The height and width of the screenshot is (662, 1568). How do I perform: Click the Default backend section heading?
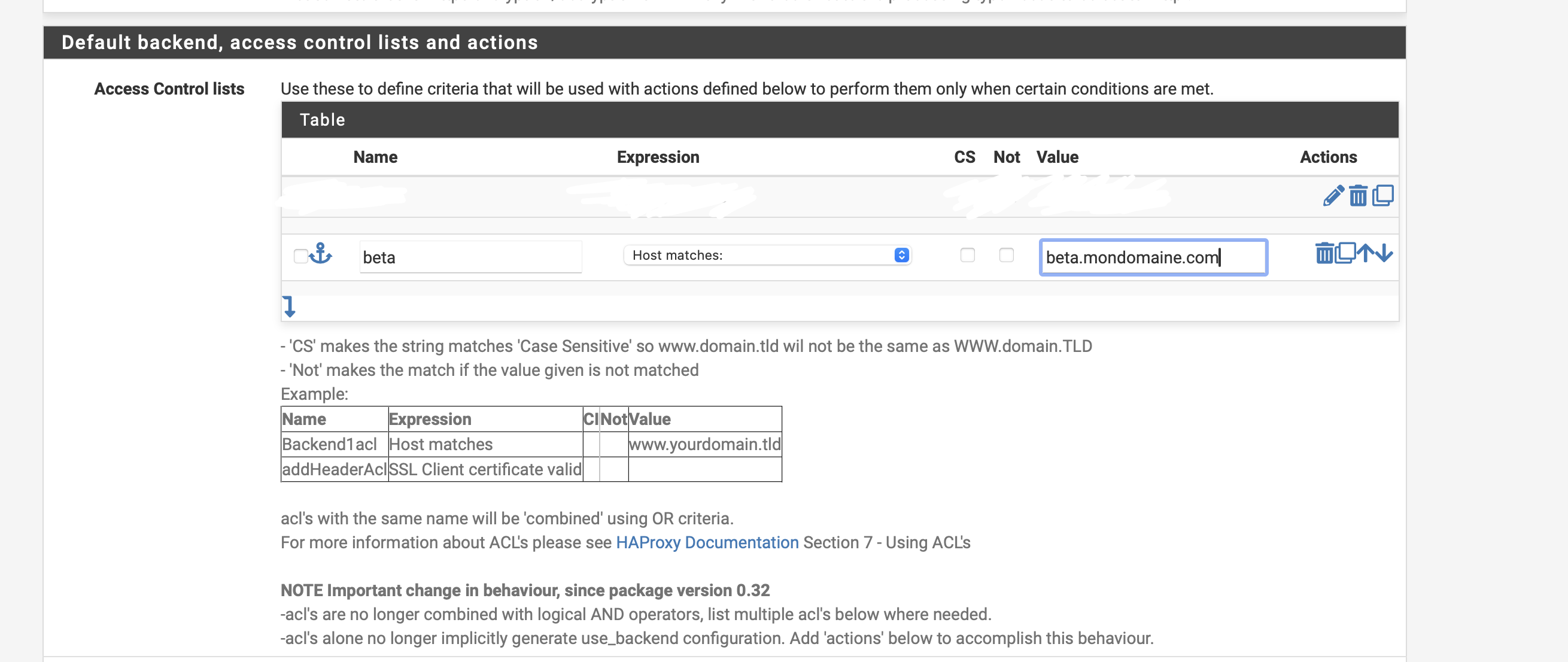pos(299,42)
